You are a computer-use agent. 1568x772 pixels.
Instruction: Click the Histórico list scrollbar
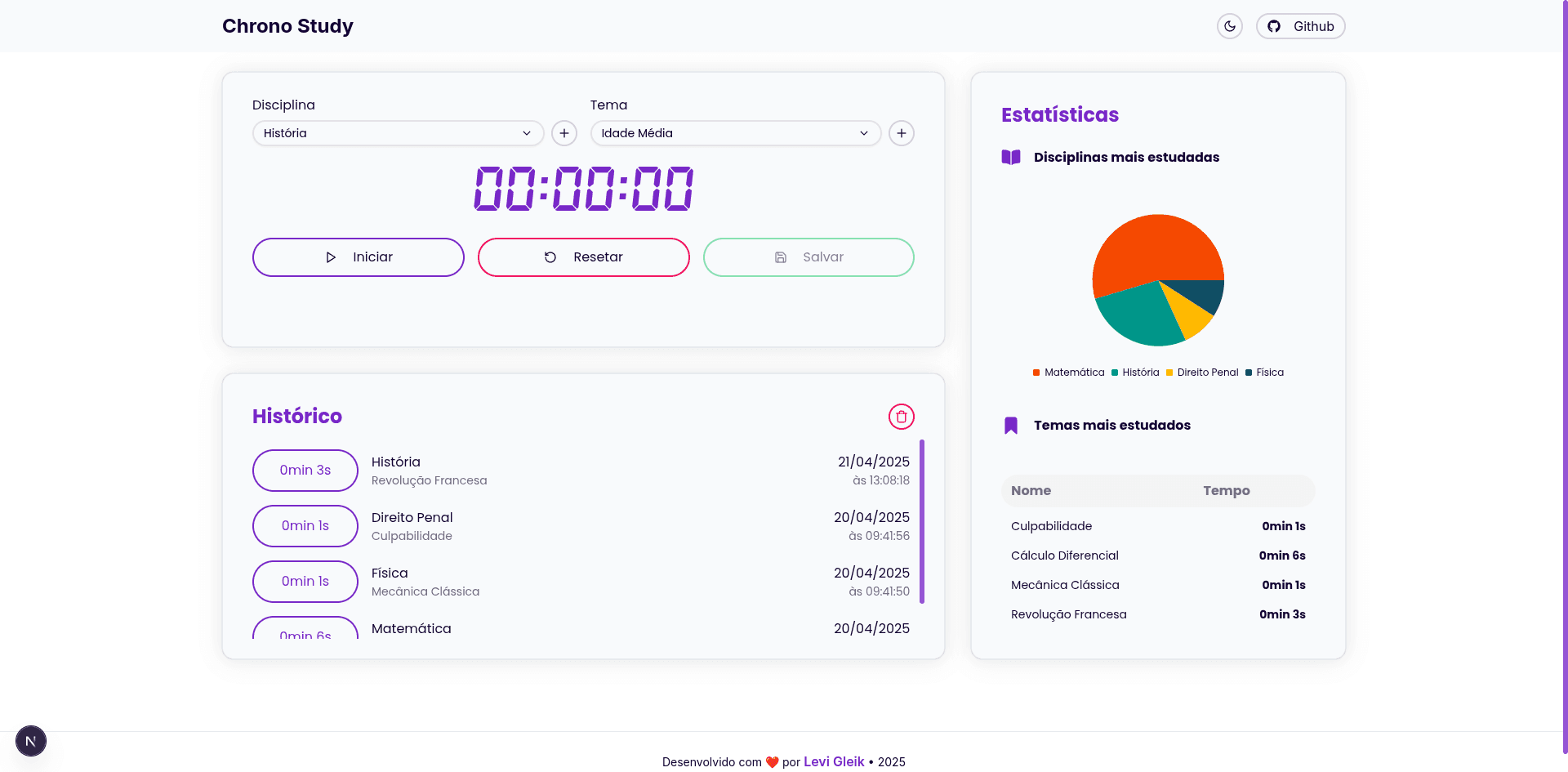pos(922,521)
